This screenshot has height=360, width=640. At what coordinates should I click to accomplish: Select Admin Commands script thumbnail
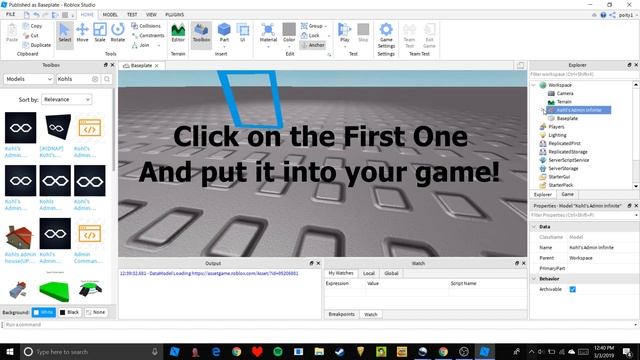[89, 233]
